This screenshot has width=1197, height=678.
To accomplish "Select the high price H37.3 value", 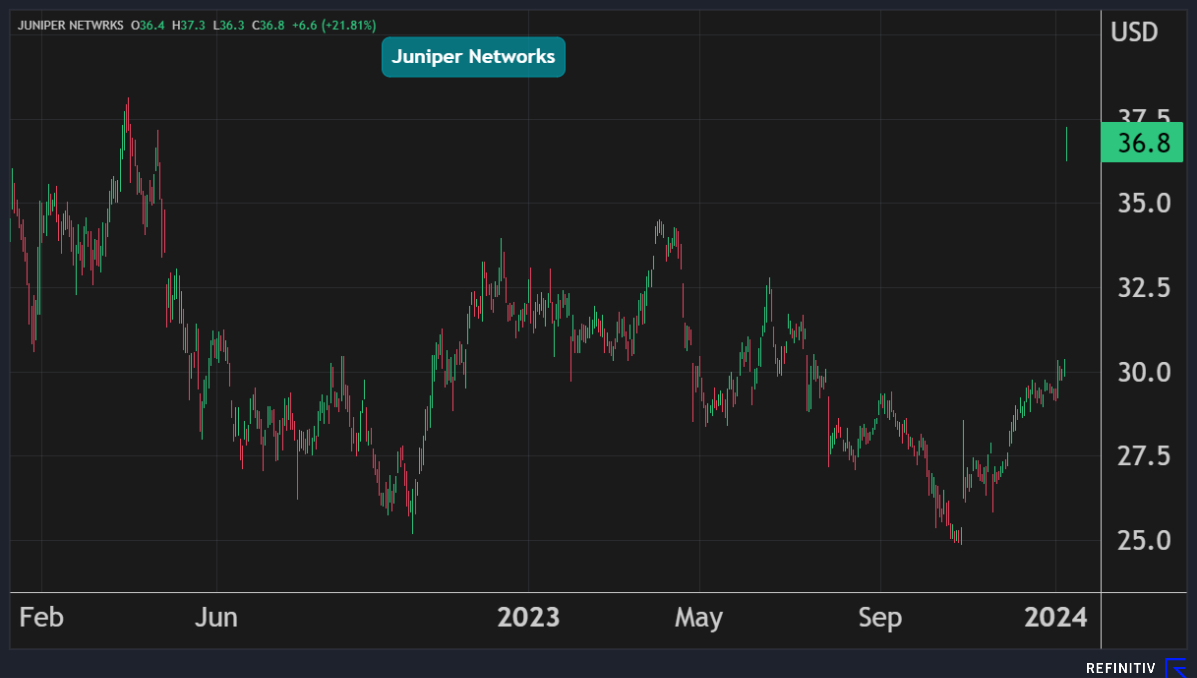I will point(190,24).
